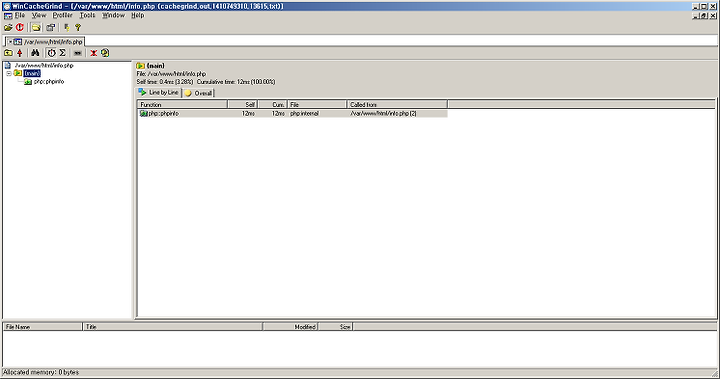The width and height of the screenshot is (720, 379).
Task: Click the {main} heading in the detail pane
Action: click(x=156, y=66)
